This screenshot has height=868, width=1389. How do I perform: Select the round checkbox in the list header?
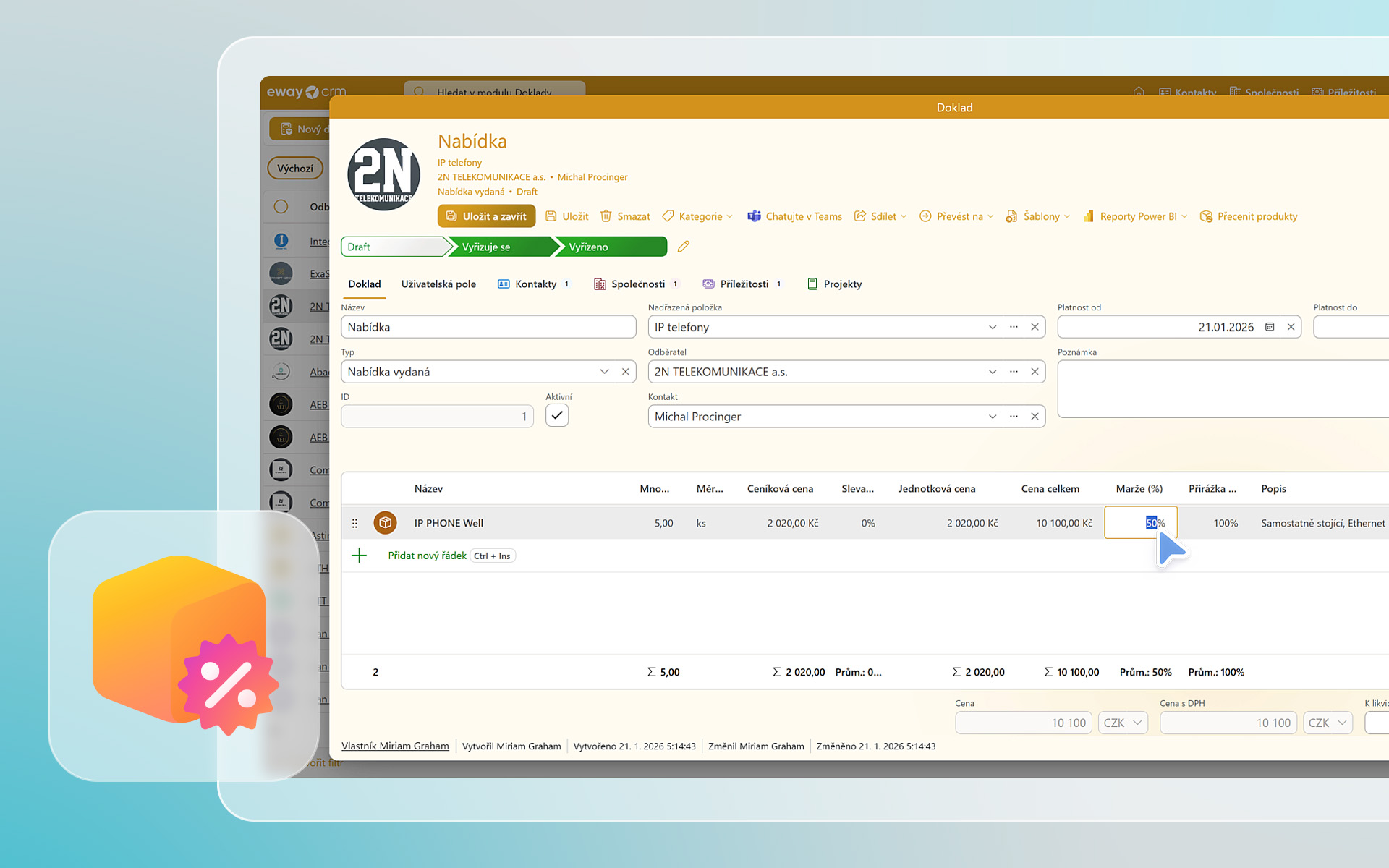[x=281, y=207]
